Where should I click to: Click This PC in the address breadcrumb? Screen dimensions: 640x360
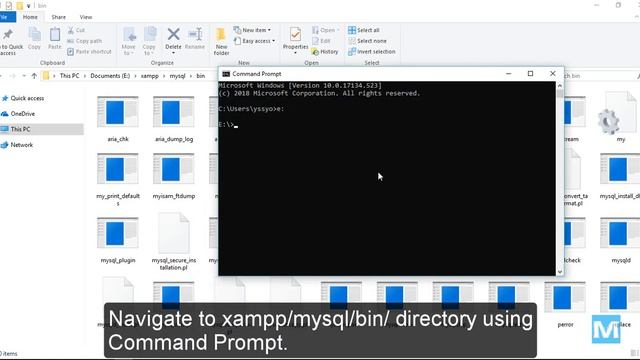tap(69, 76)
